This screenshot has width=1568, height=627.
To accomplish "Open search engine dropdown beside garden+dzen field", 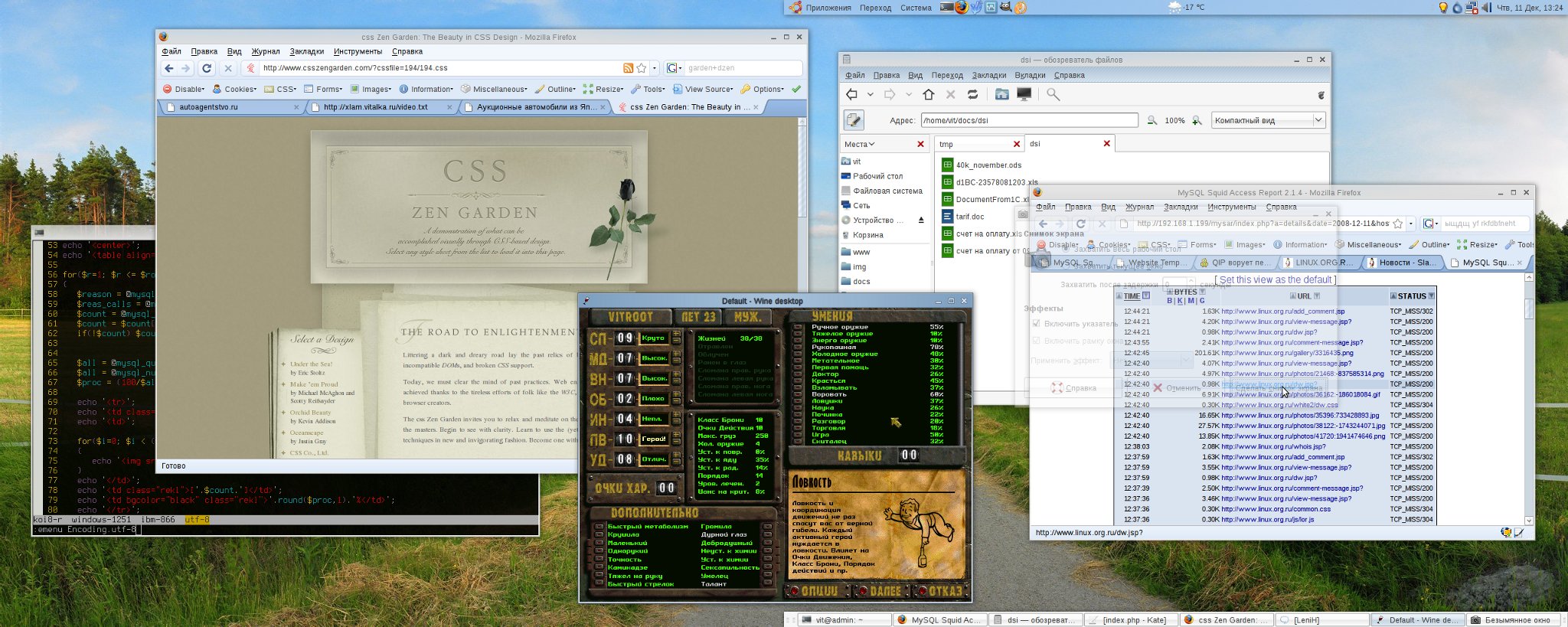I will point(673,68).
